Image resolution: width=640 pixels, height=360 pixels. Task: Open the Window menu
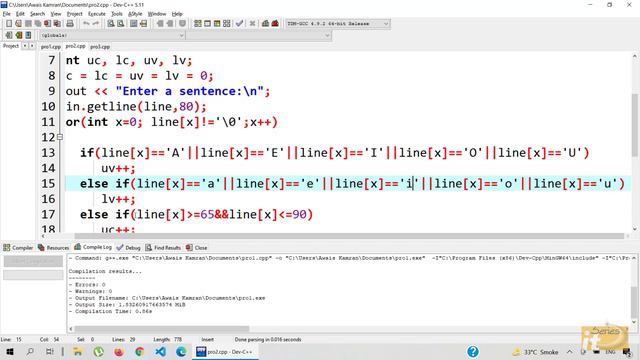(157, 14)
